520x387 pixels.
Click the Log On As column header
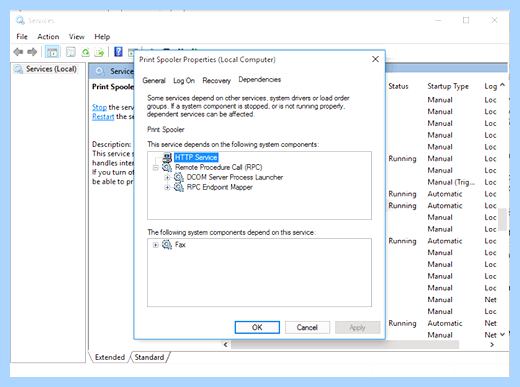point(490,86)
